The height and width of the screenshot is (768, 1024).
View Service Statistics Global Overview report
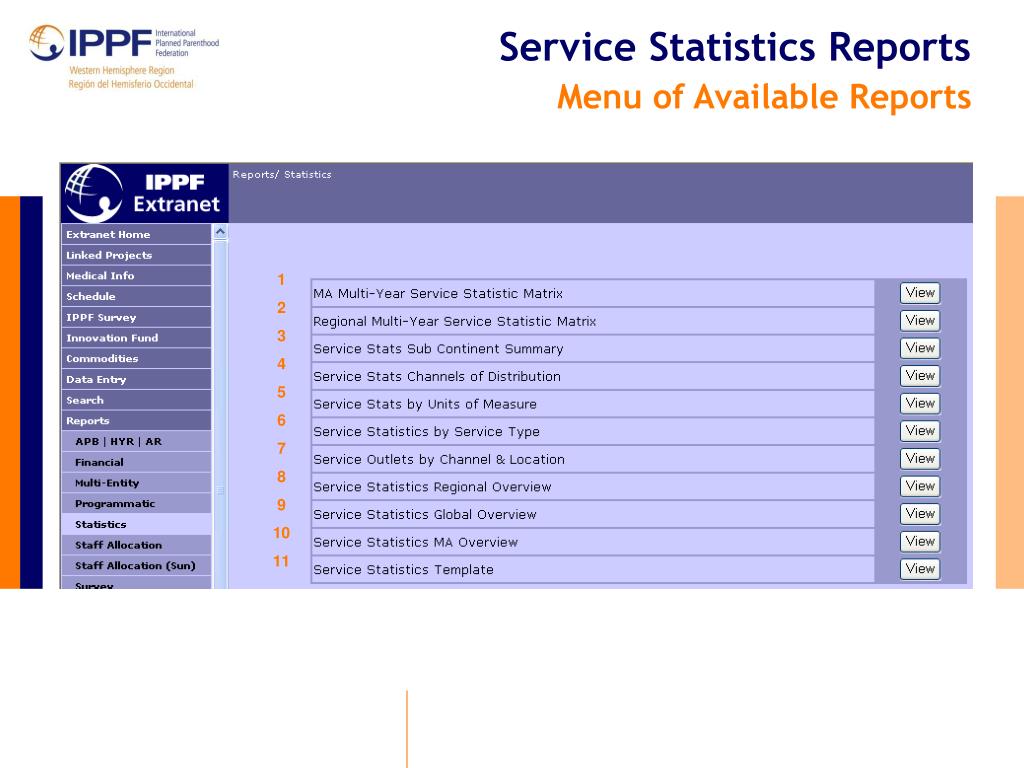pyautogui.click(x=920, y=514)
